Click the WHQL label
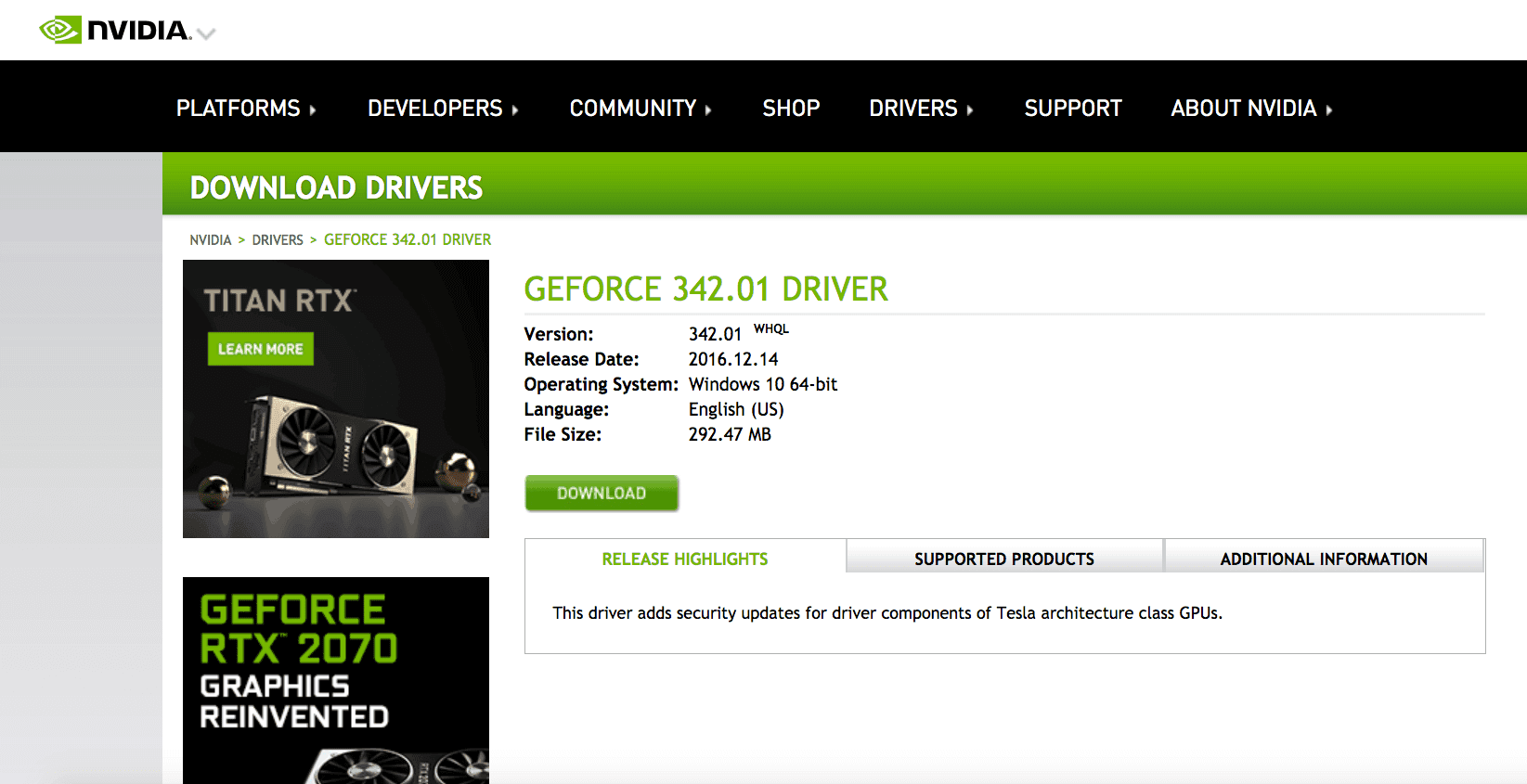Screen dimensions: 1527x784 point(771,328)
